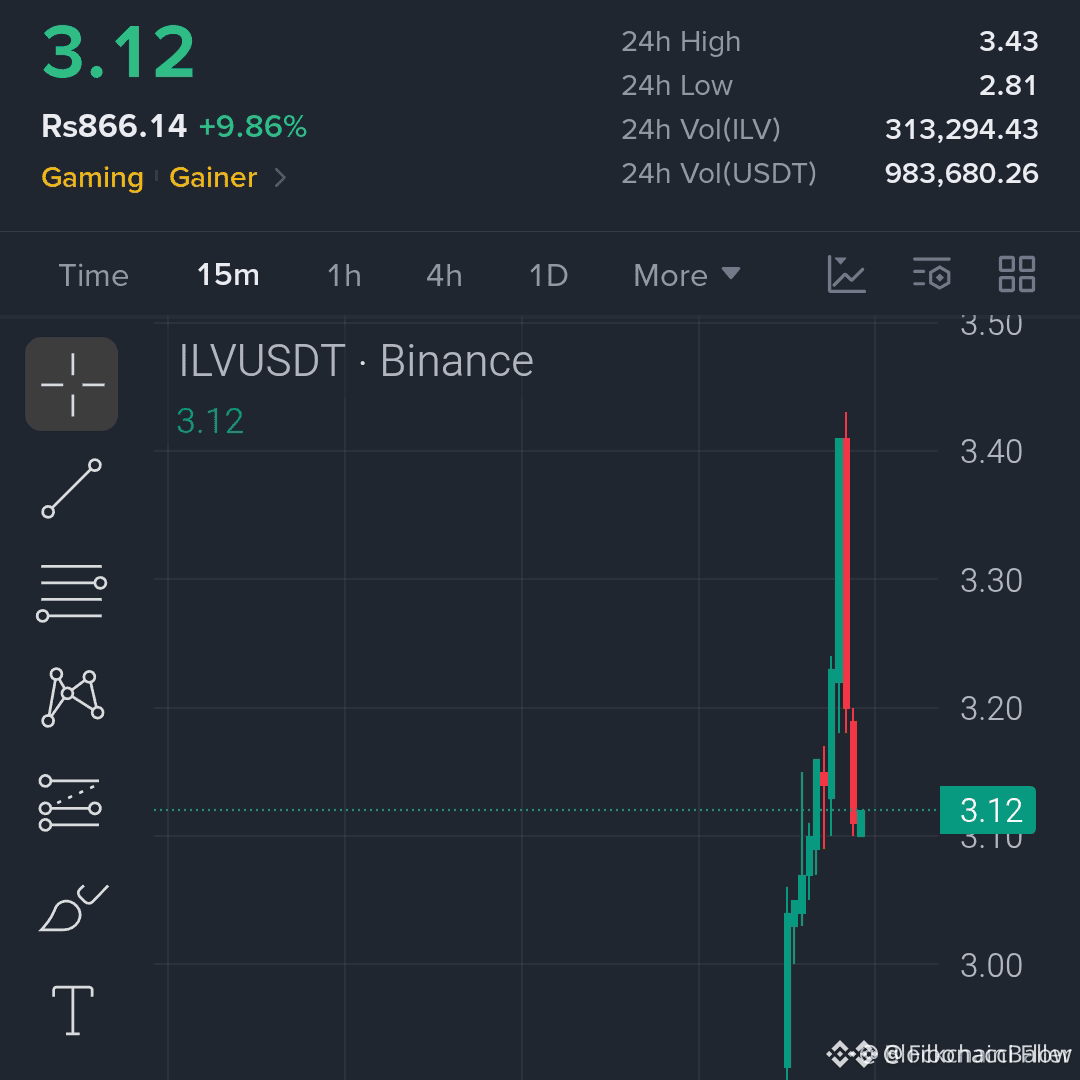Click the 3.40 price axis label

(991, 452)
